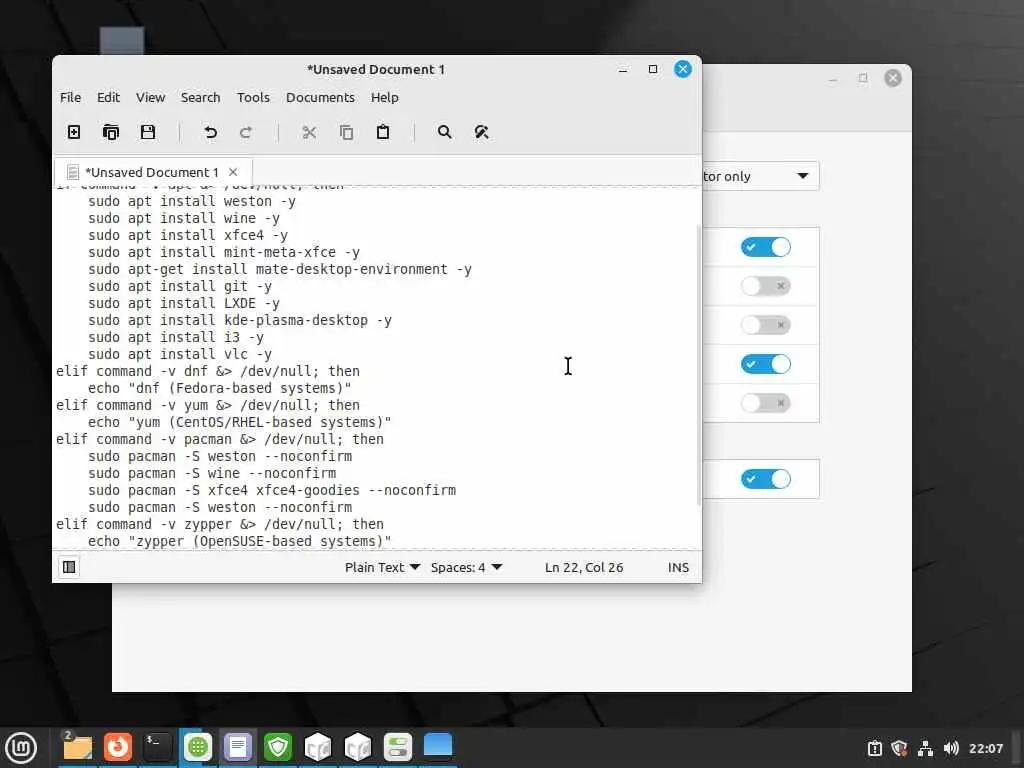The image size is (1024, 768).
Task: Close the background settings window
Action: (893, 78)
